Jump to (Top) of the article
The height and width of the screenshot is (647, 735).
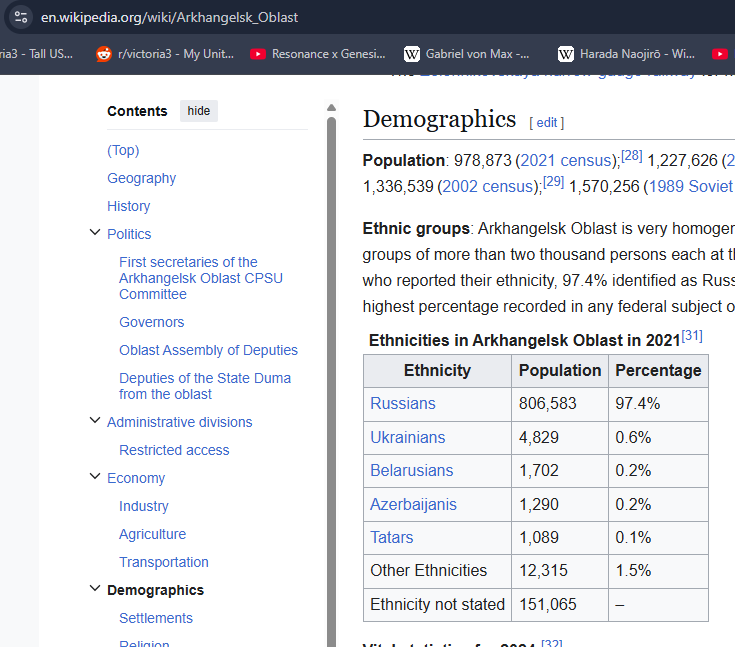click(123, 150)
